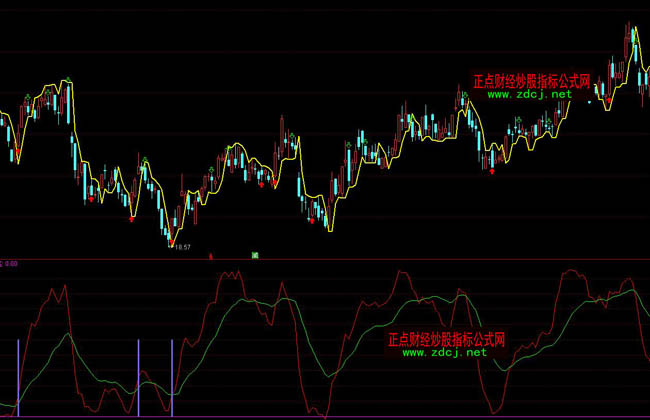Click the small red marker left of green square
650x420 pixels.
point(210,256)
